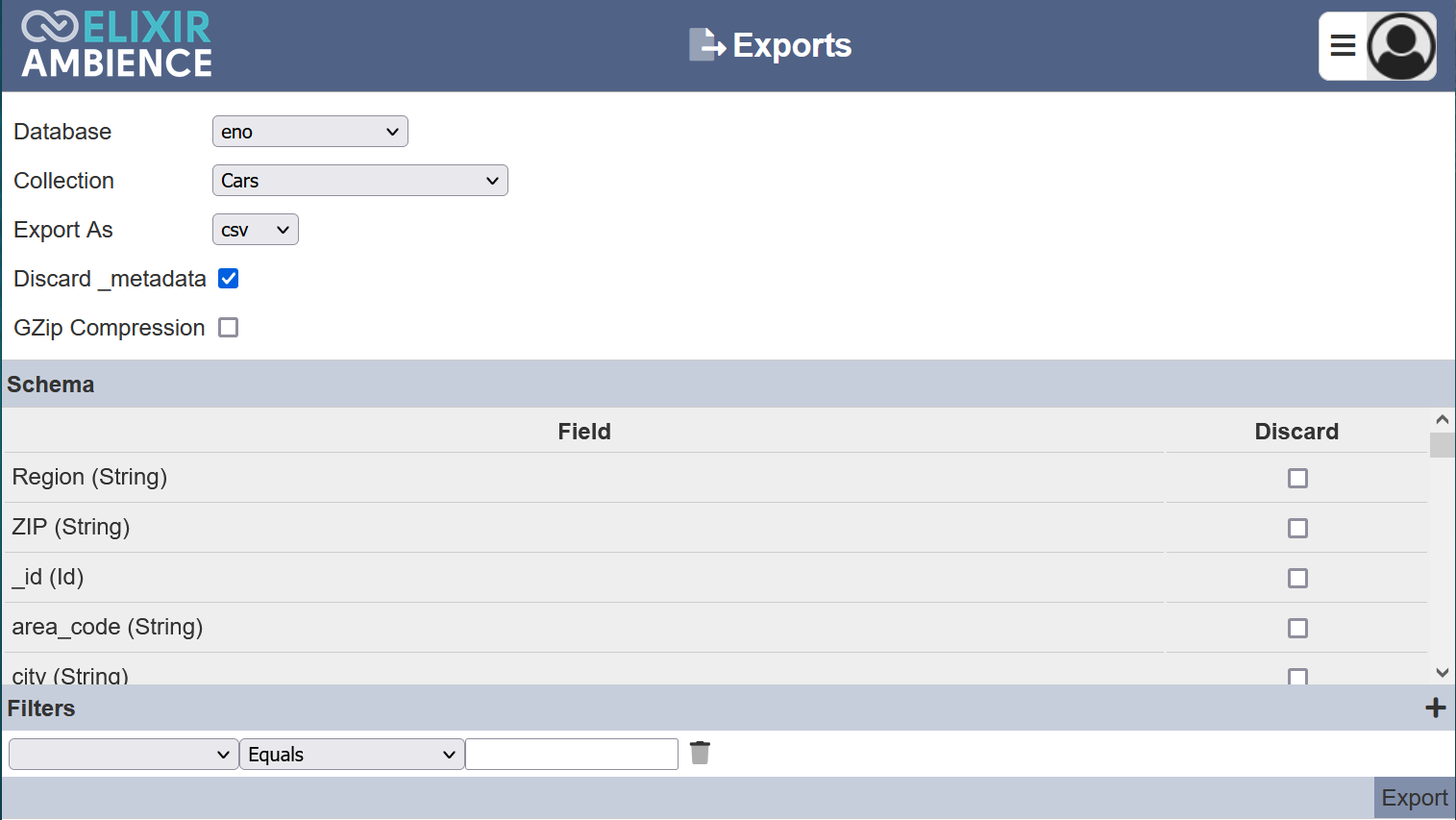Toggle Discard for _id field
Viewport: 1456px width, 820px height.
pos(1297,578)
